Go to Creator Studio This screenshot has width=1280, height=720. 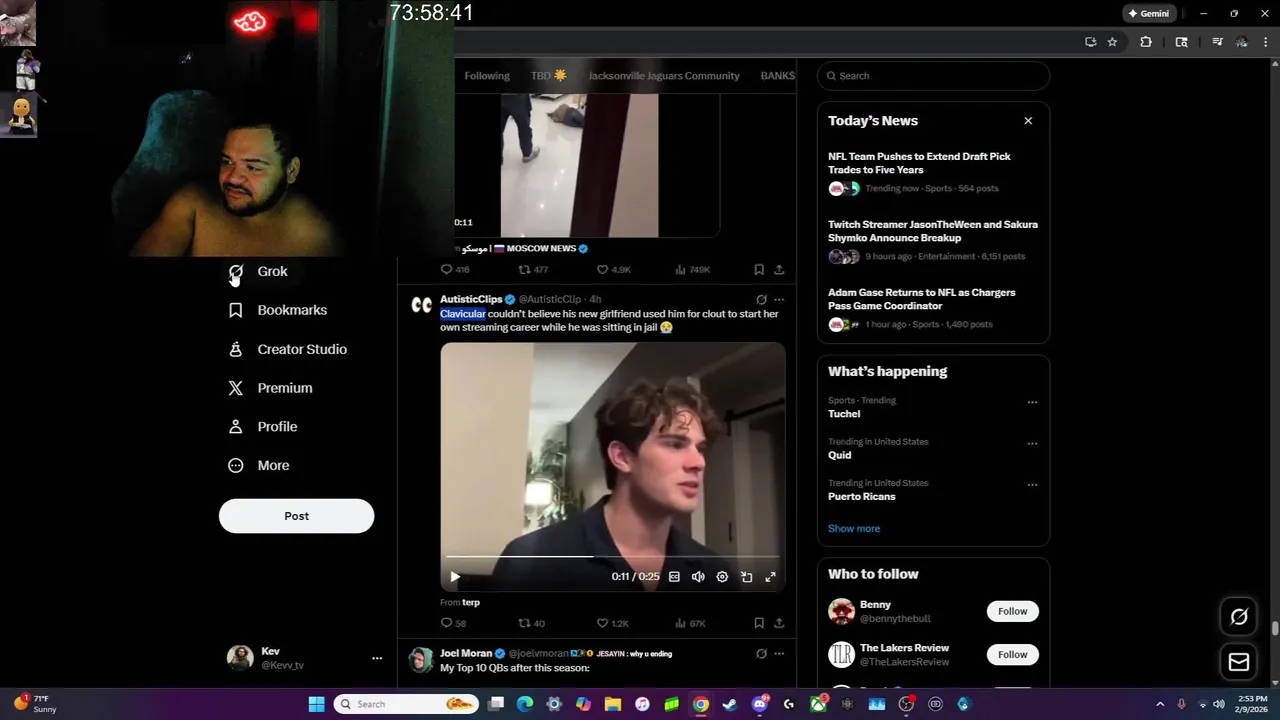click(288, 349)
